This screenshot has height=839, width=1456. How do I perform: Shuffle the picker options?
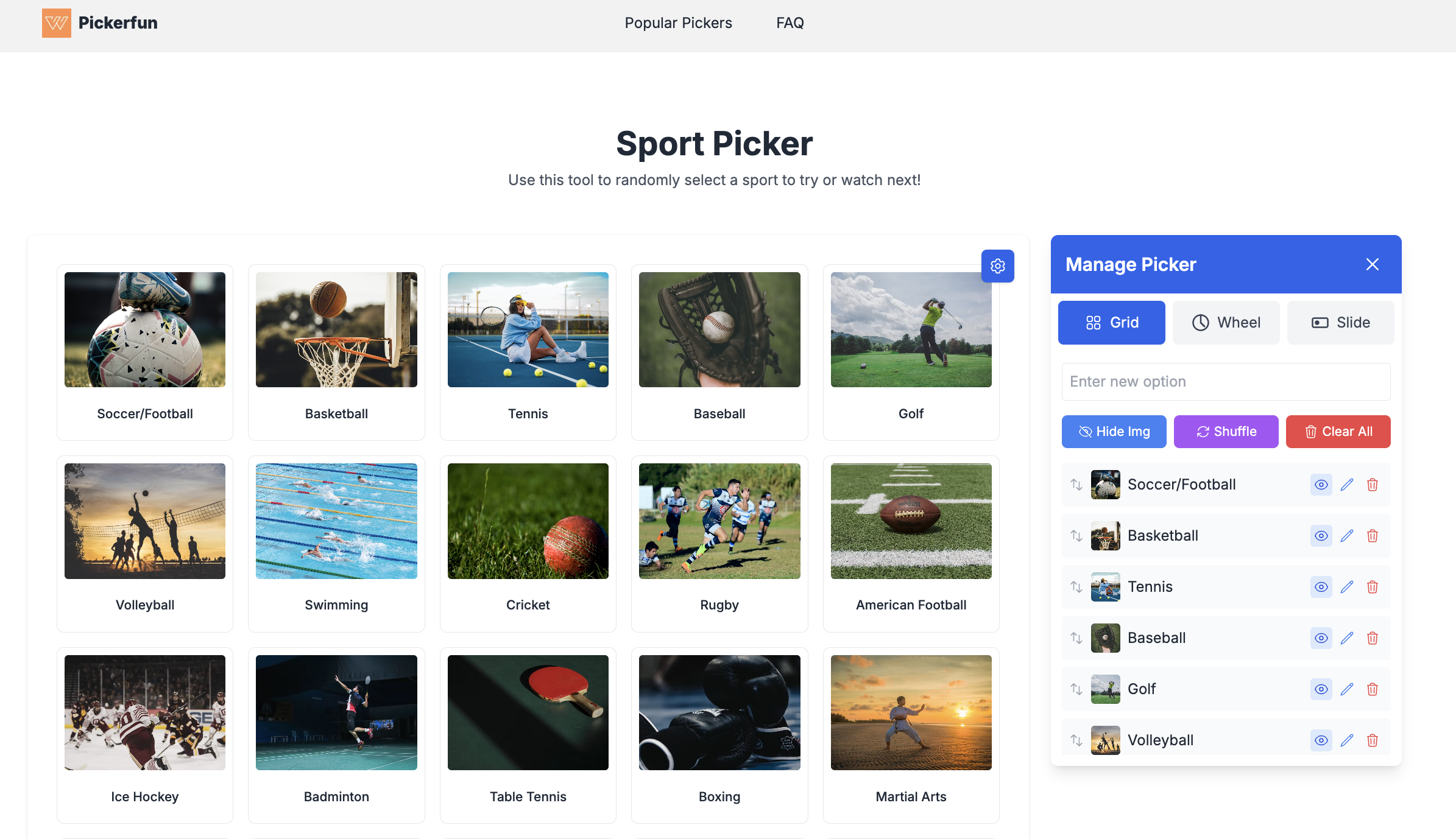click(1226, 431)
